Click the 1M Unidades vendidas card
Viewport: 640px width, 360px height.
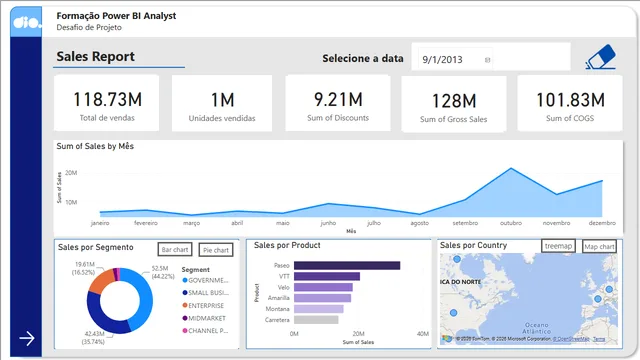click(x=222, y=103)
